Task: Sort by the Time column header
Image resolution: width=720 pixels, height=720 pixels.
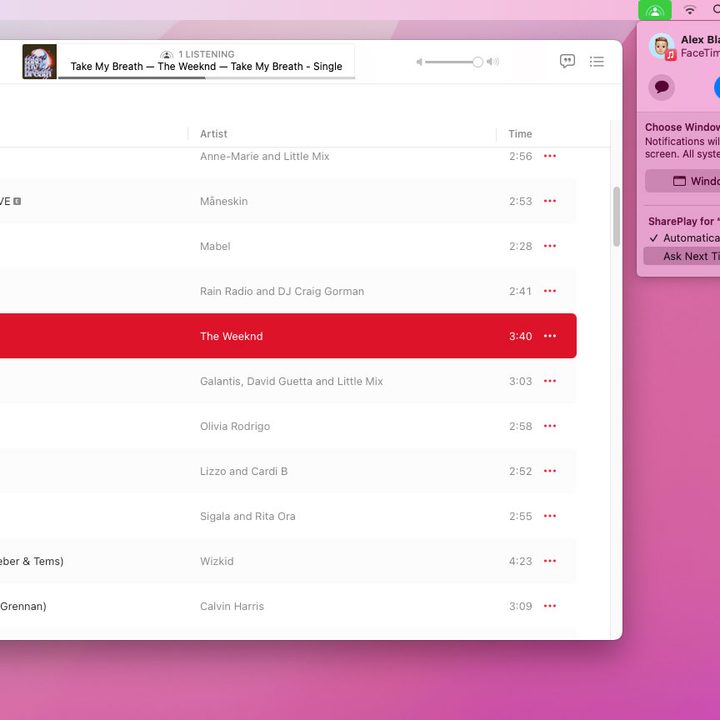Action: point(520,134)
